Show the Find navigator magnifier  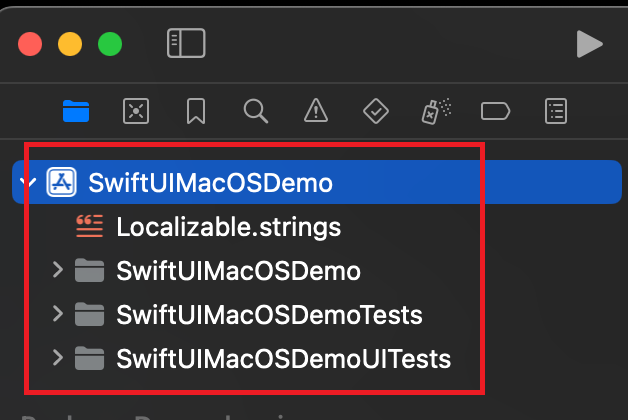click(255, 110)
